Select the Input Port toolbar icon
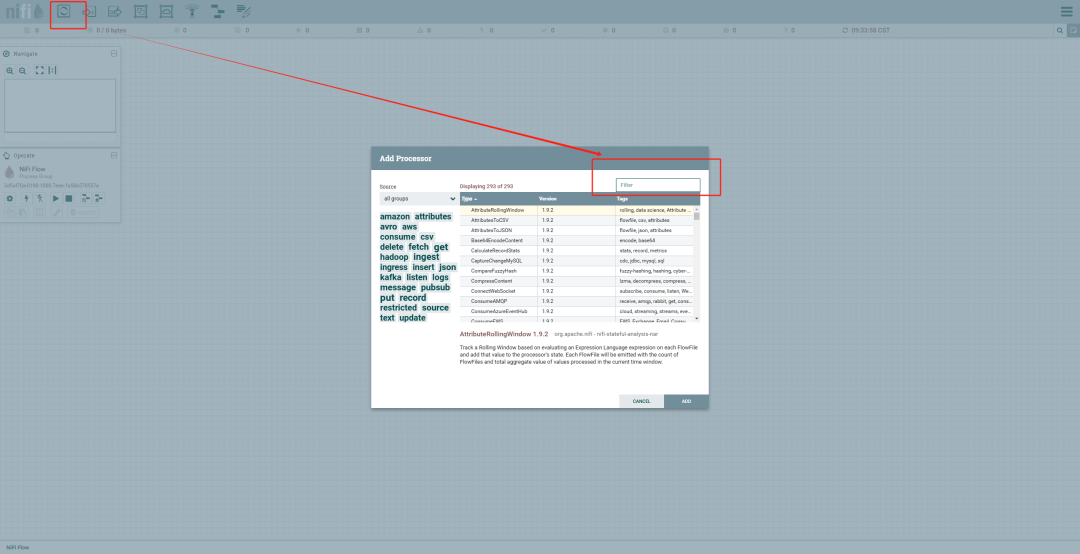1080x554 pixels. click(x=89, y=11)
